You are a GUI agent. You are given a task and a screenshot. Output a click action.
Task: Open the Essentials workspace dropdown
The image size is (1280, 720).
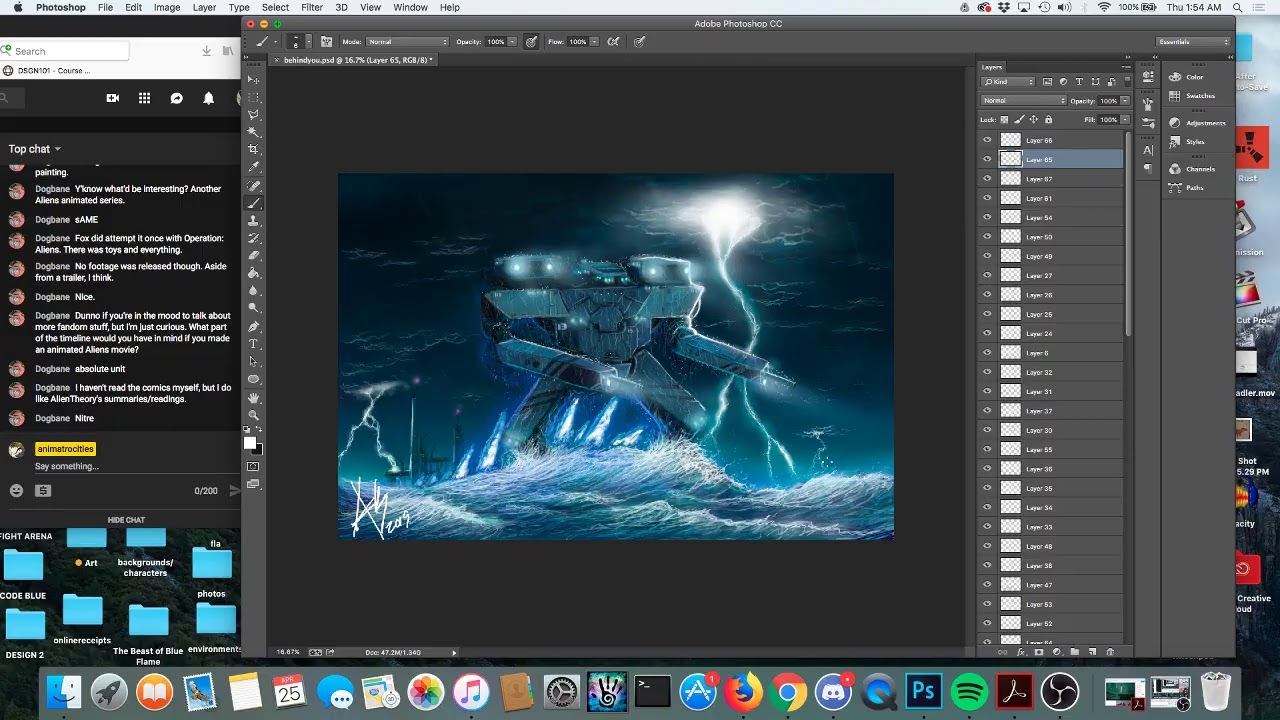(1193, 42)
